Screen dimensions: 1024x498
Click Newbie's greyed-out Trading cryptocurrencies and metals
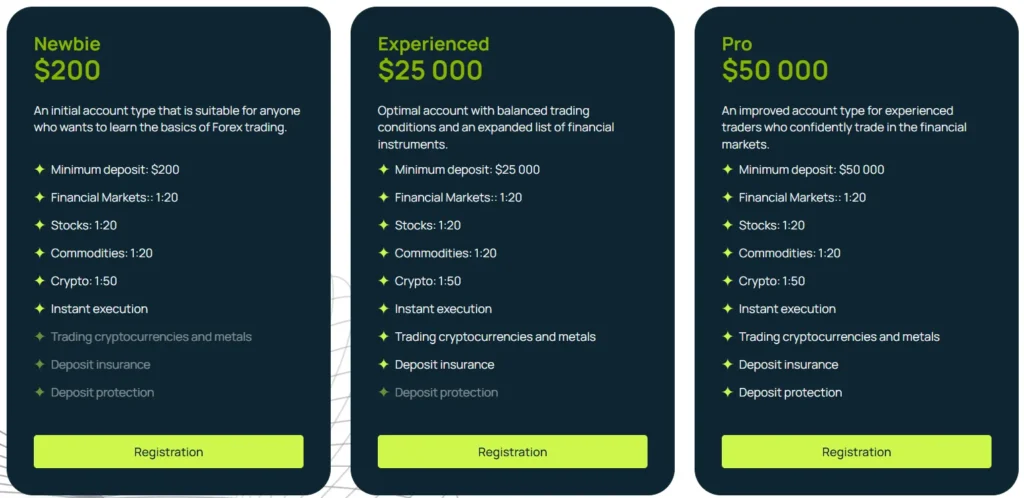point(151,337)
